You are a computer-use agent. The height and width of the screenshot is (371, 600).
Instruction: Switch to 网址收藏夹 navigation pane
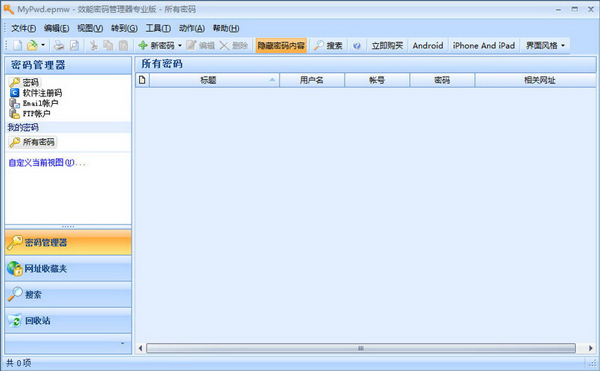pyautogui.click(x=68, y=268)
